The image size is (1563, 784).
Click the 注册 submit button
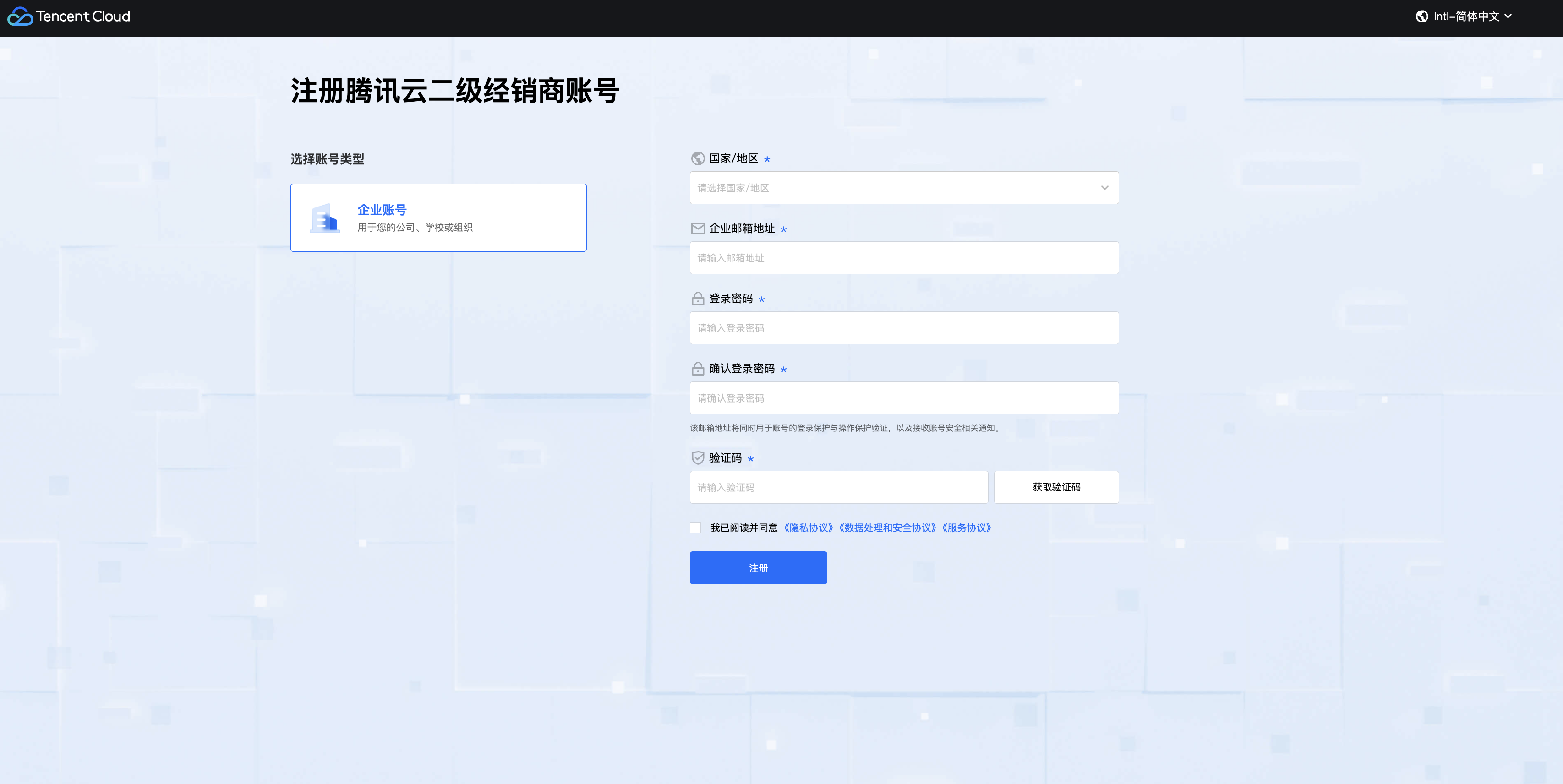[x=758, y=567]
